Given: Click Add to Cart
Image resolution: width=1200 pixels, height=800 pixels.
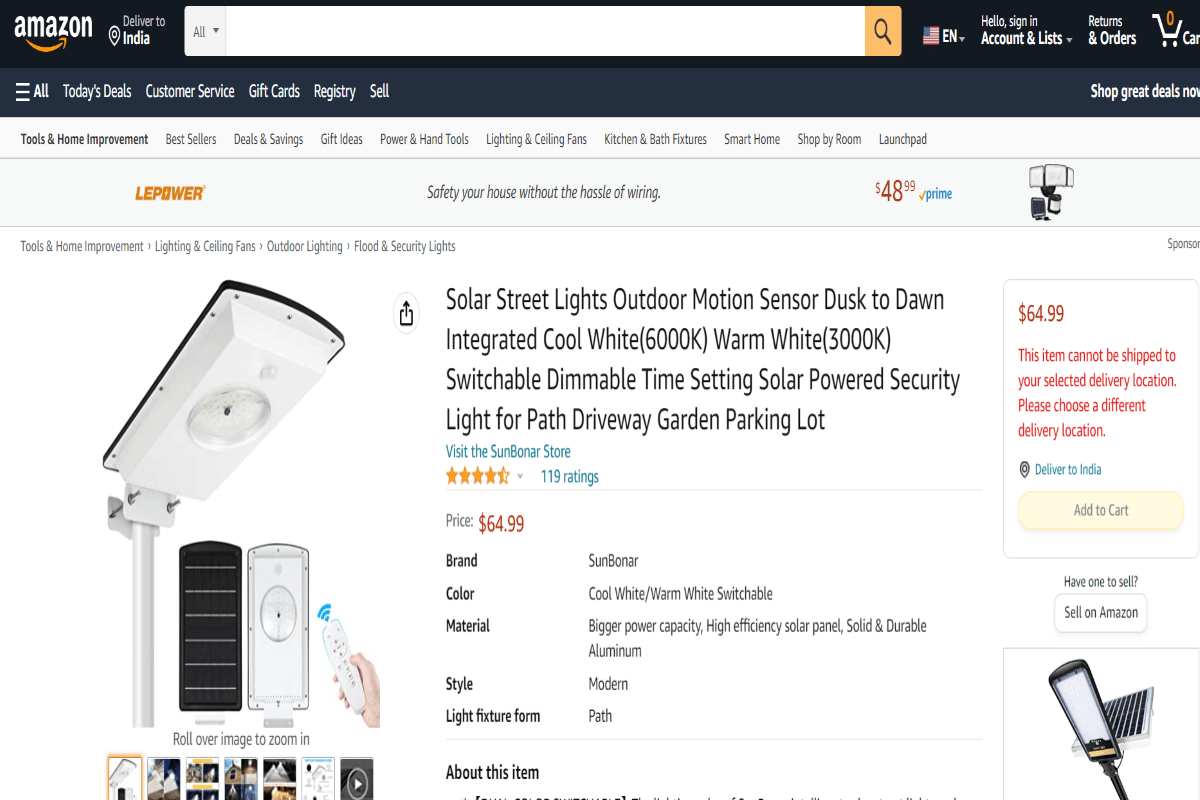Looking at the screenshot, I should tap(1100, 510).
